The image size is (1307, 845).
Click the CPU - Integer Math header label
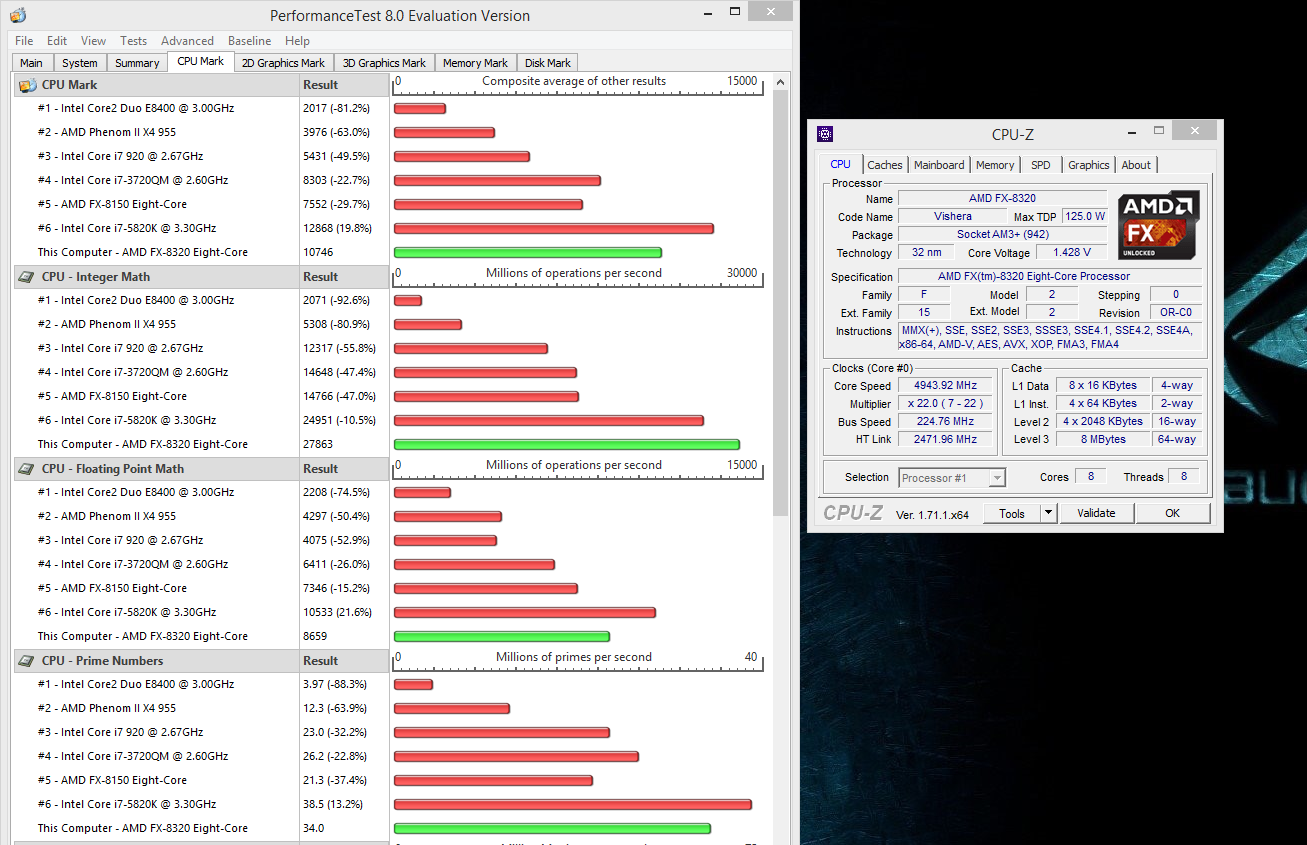point(96,277)
